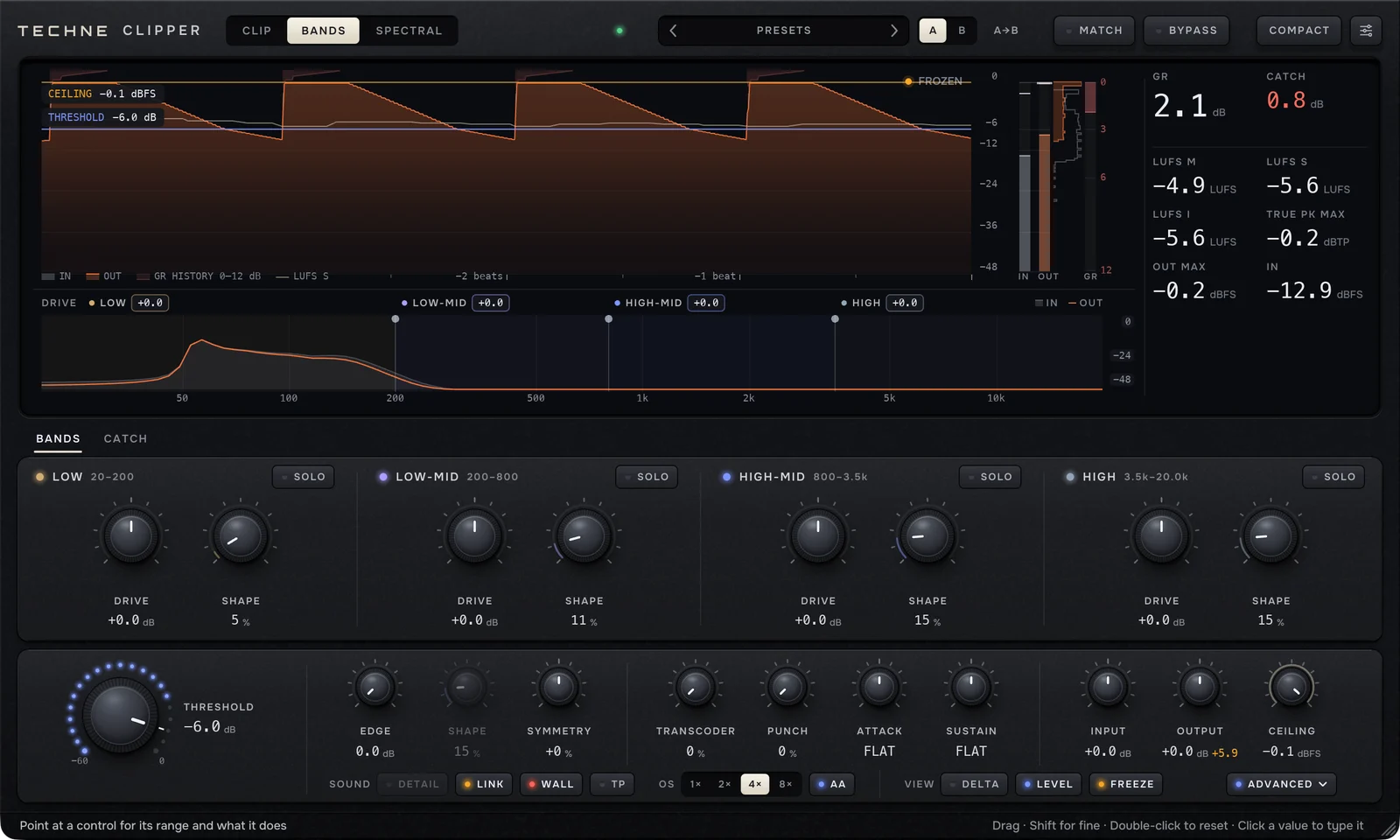The height and width of the screenshot is (840, 1400).
Task: Click the window resize grip icon
Action: pyautogui.click(x=1389, y=828)
